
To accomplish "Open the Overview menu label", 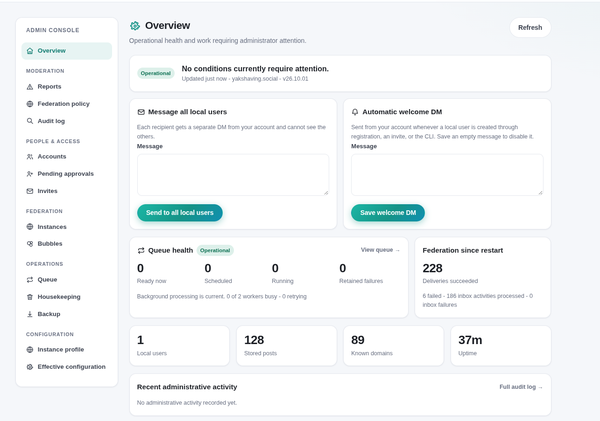I will [x=52, y=51].
